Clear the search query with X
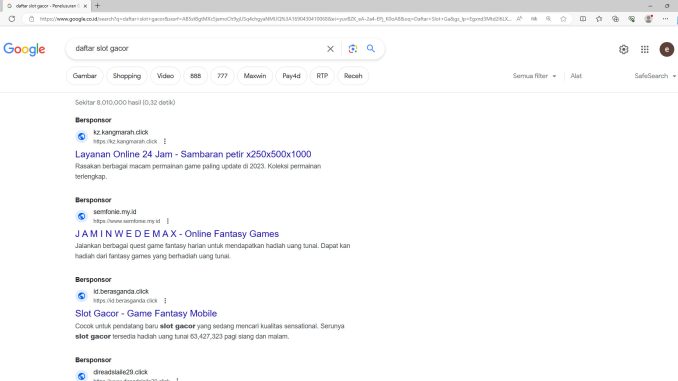Viewport: 678px width, 381px height. pyautogui.click(x=330, y=49)
